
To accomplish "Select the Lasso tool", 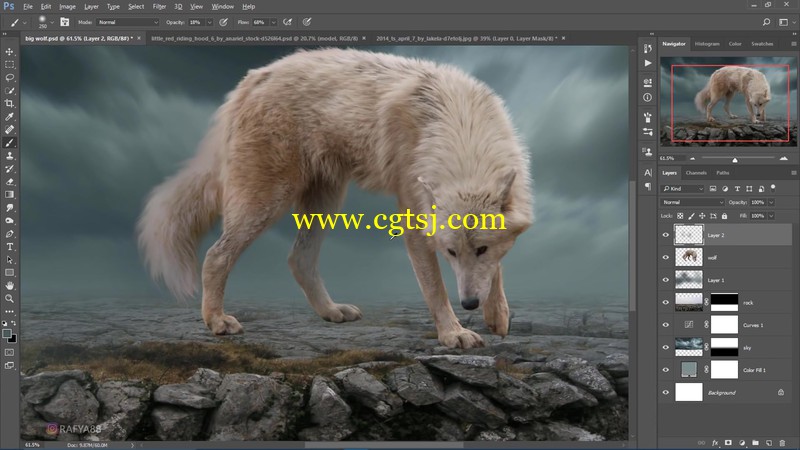I will coord(10,78).
